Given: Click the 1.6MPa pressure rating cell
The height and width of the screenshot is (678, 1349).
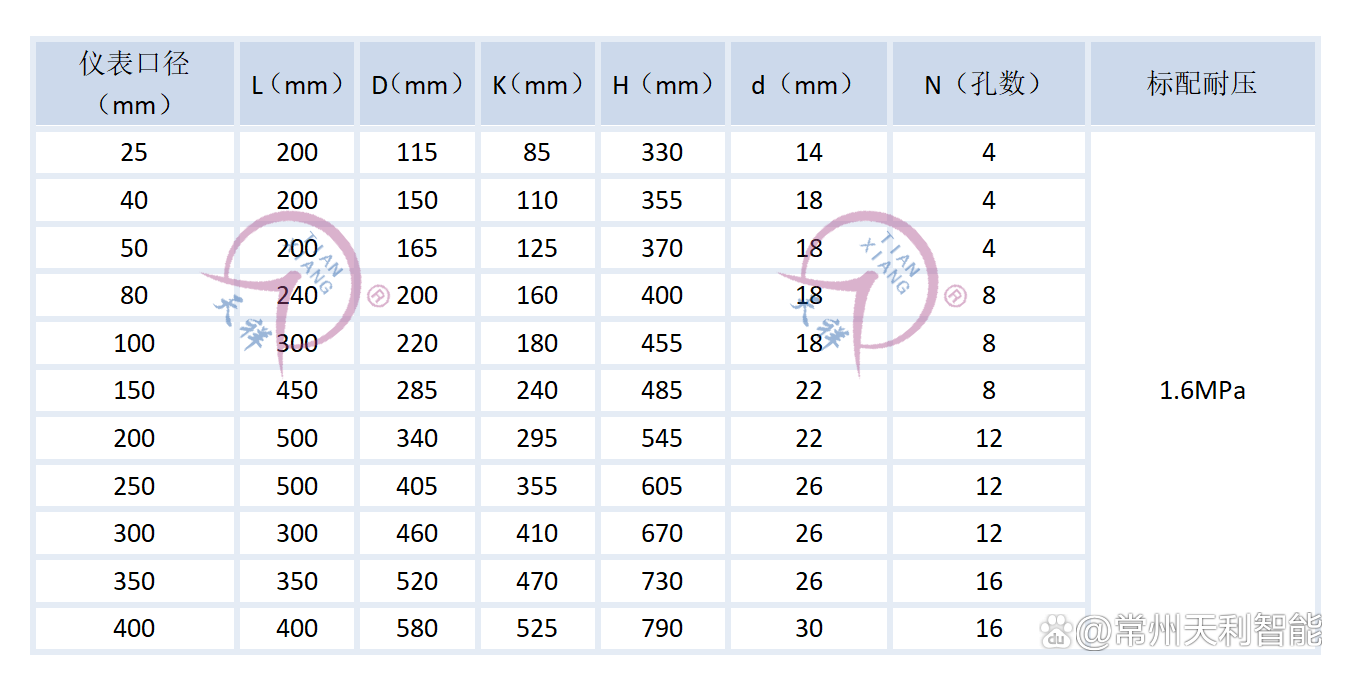Looking at the screenshot, I should [x=1202, y=391].
